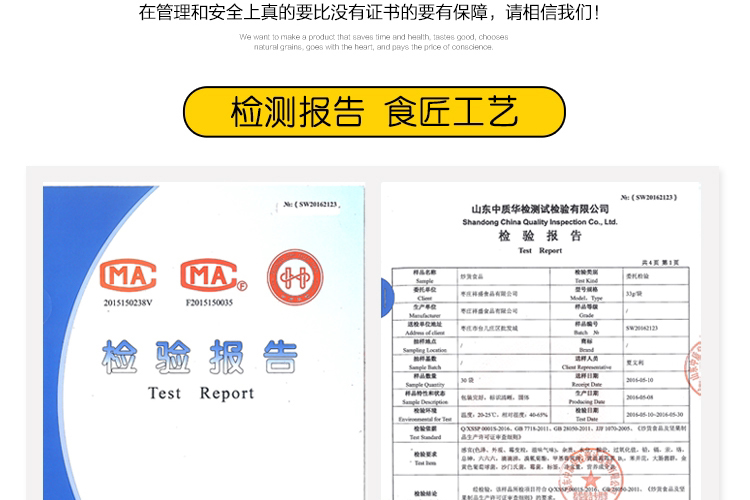Click the 'Sample Quantity' label cell
Screen dimensions: 750x500
pos(425,380)
